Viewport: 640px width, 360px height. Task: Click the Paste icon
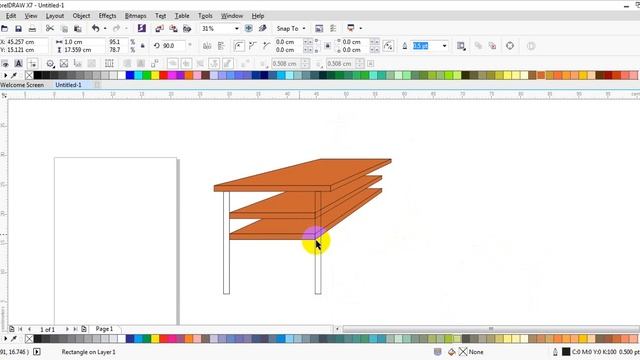[78, 29]
